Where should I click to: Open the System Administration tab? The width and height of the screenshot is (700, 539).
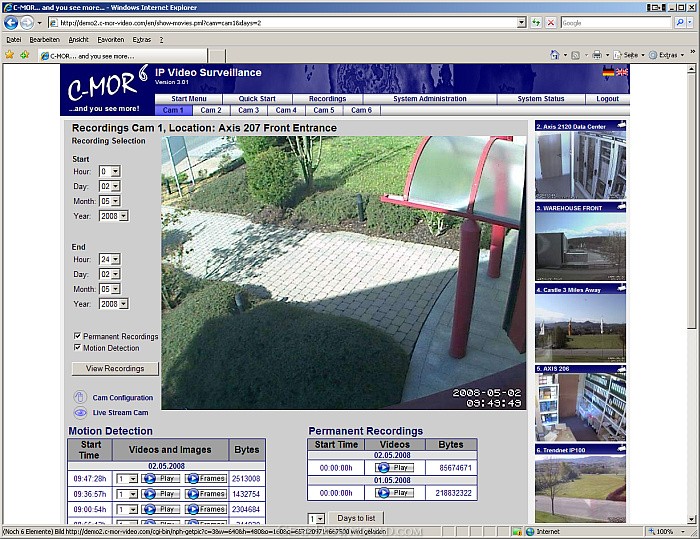430,99
